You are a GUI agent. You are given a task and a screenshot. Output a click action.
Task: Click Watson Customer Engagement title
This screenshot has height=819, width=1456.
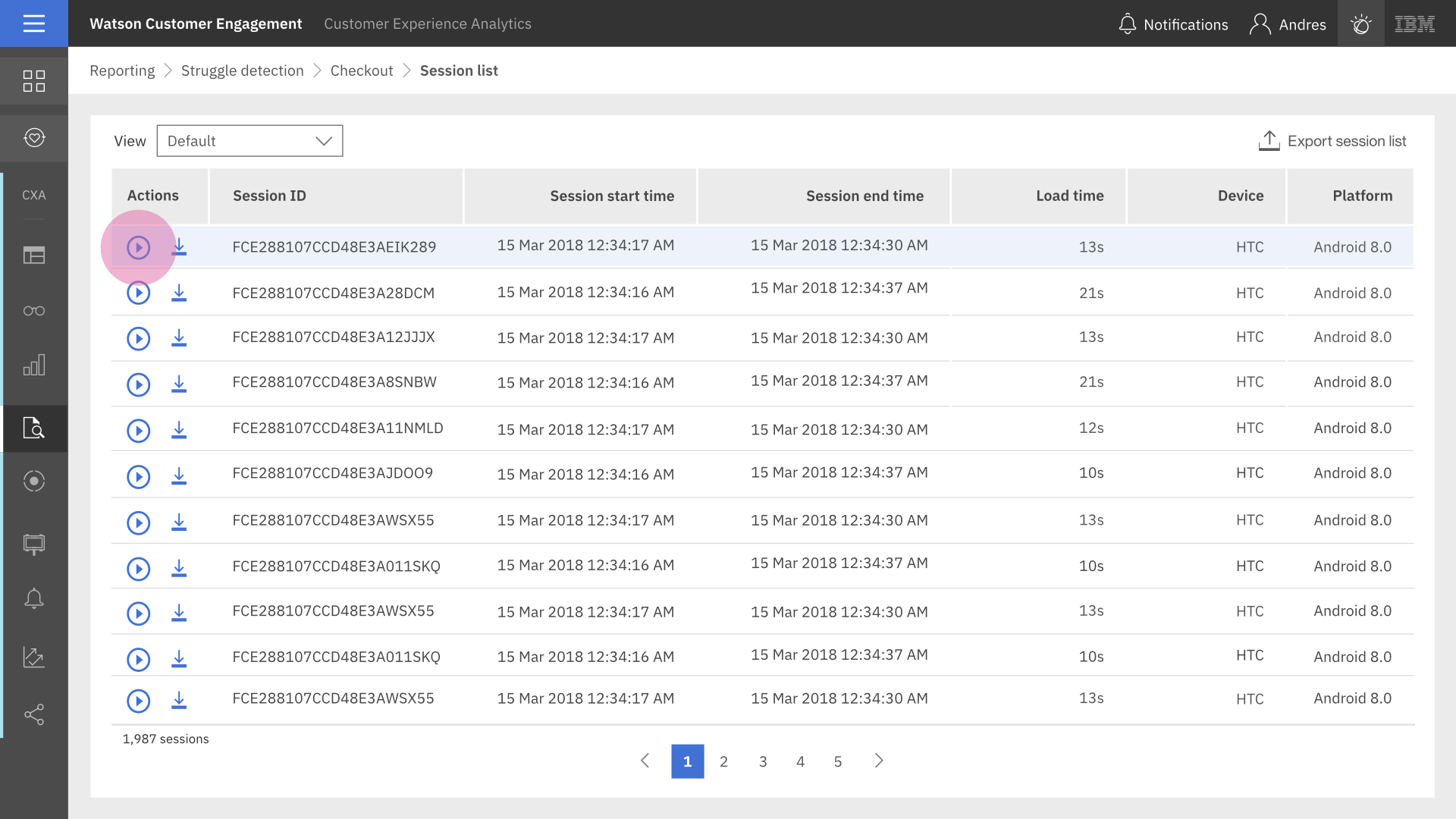tap(196, 24)
